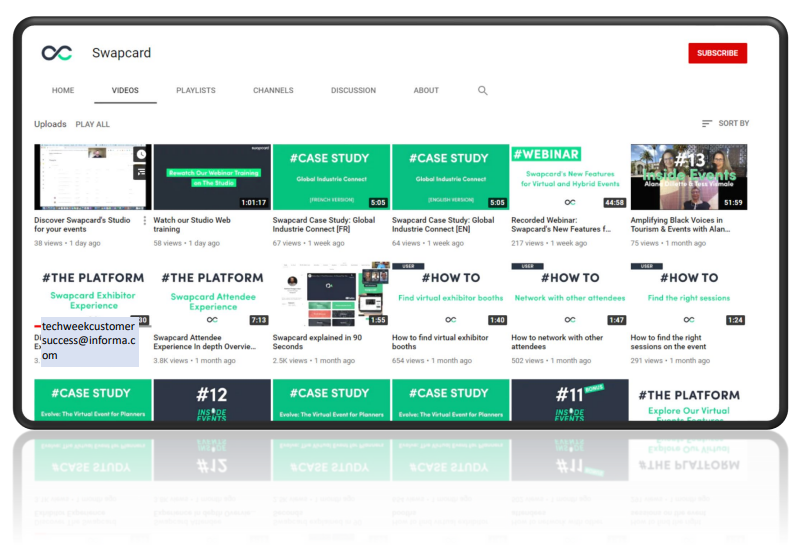797x555 pixels.
Task: Click Watch Later clock on Discover Studio thumbnail
Action: (141, 154)
